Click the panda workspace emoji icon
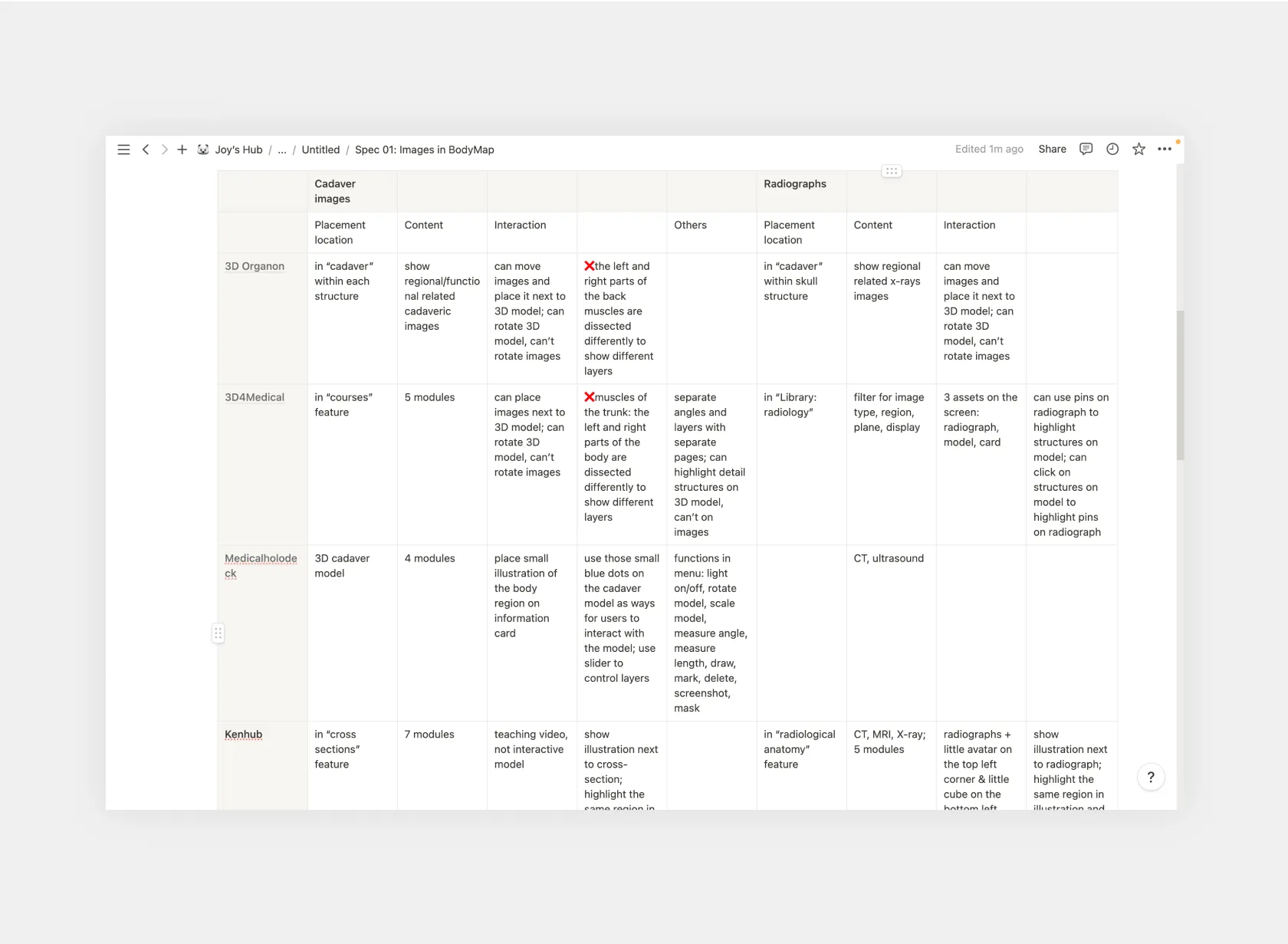Viewport: 1288px width, 944px height. (x=203, y=150)
